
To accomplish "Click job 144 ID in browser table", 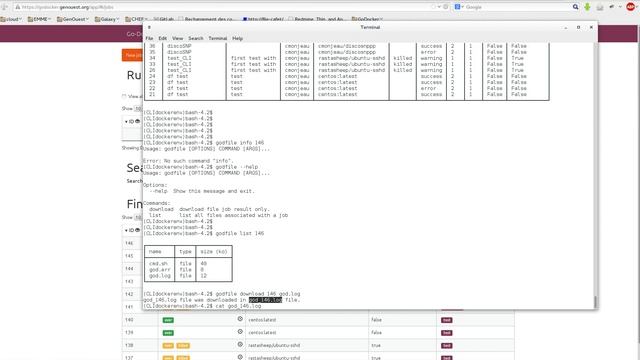I will click(x=129, y=269).
